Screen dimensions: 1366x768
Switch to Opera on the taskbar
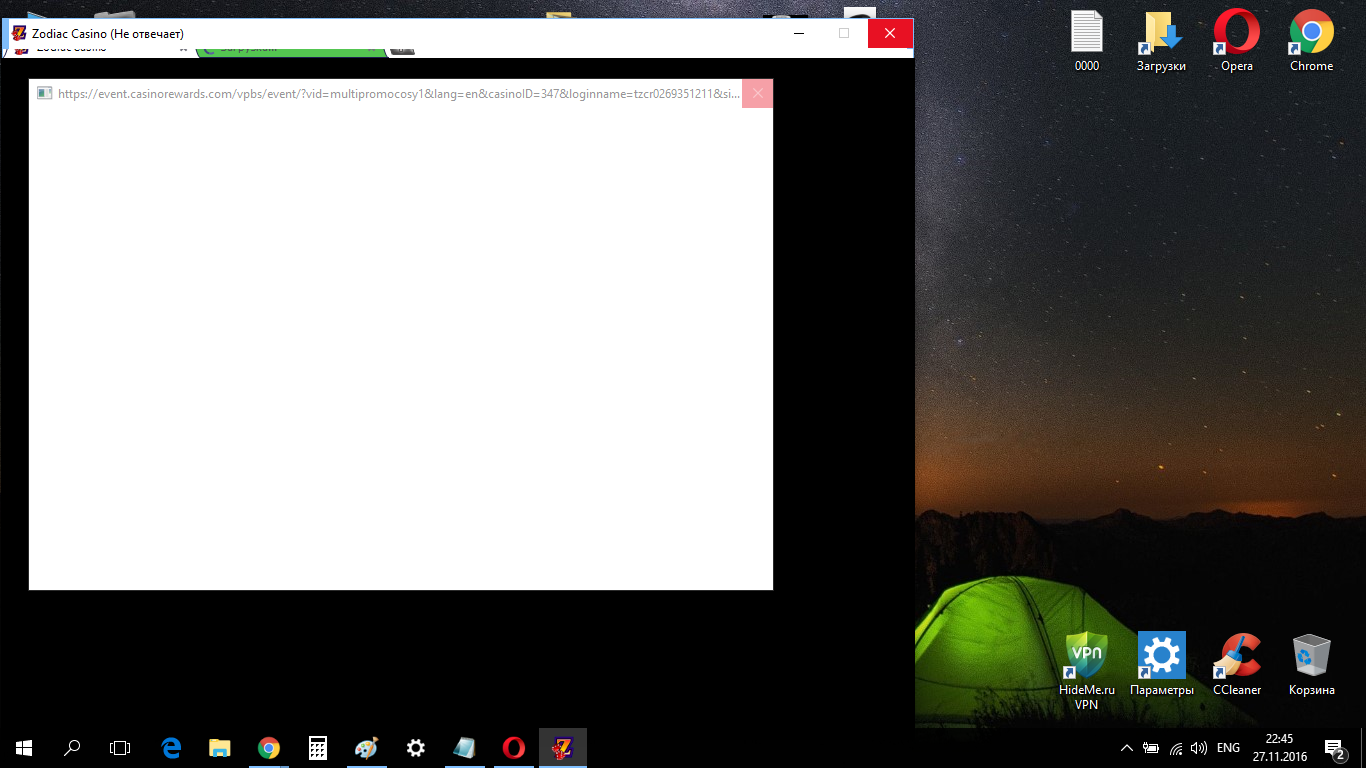(x=514, y=747)
